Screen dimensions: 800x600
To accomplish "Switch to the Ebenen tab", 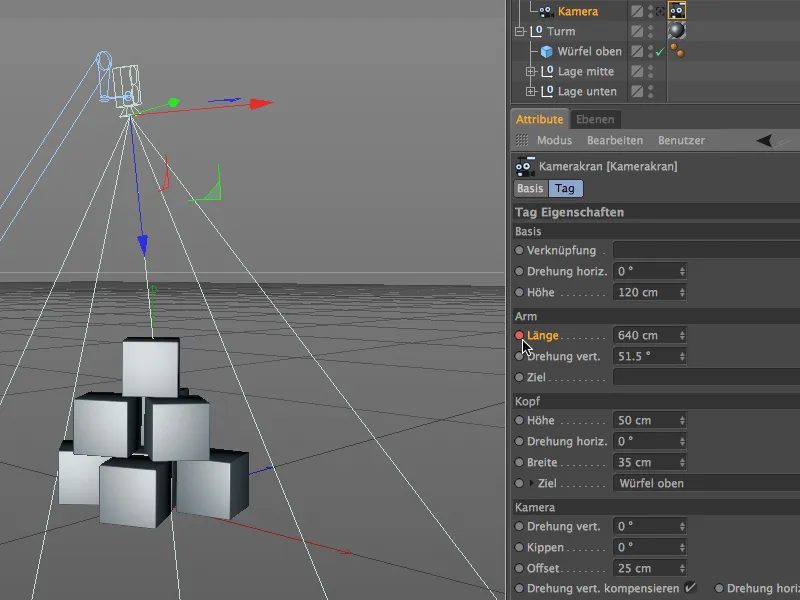I will click(595, 119).
